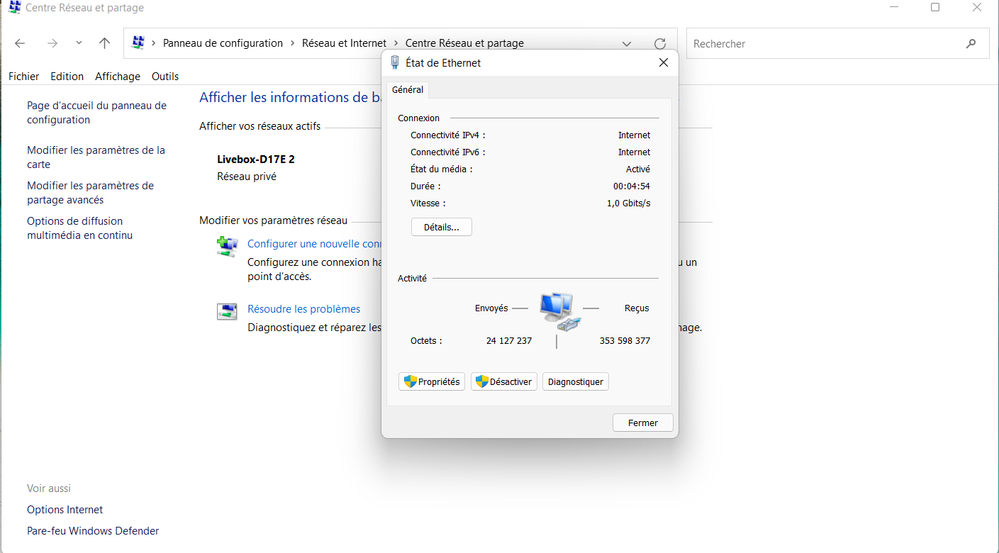Click in the Rechercher search field
This screenshot has width=999, height=553.
coord(820,44)
